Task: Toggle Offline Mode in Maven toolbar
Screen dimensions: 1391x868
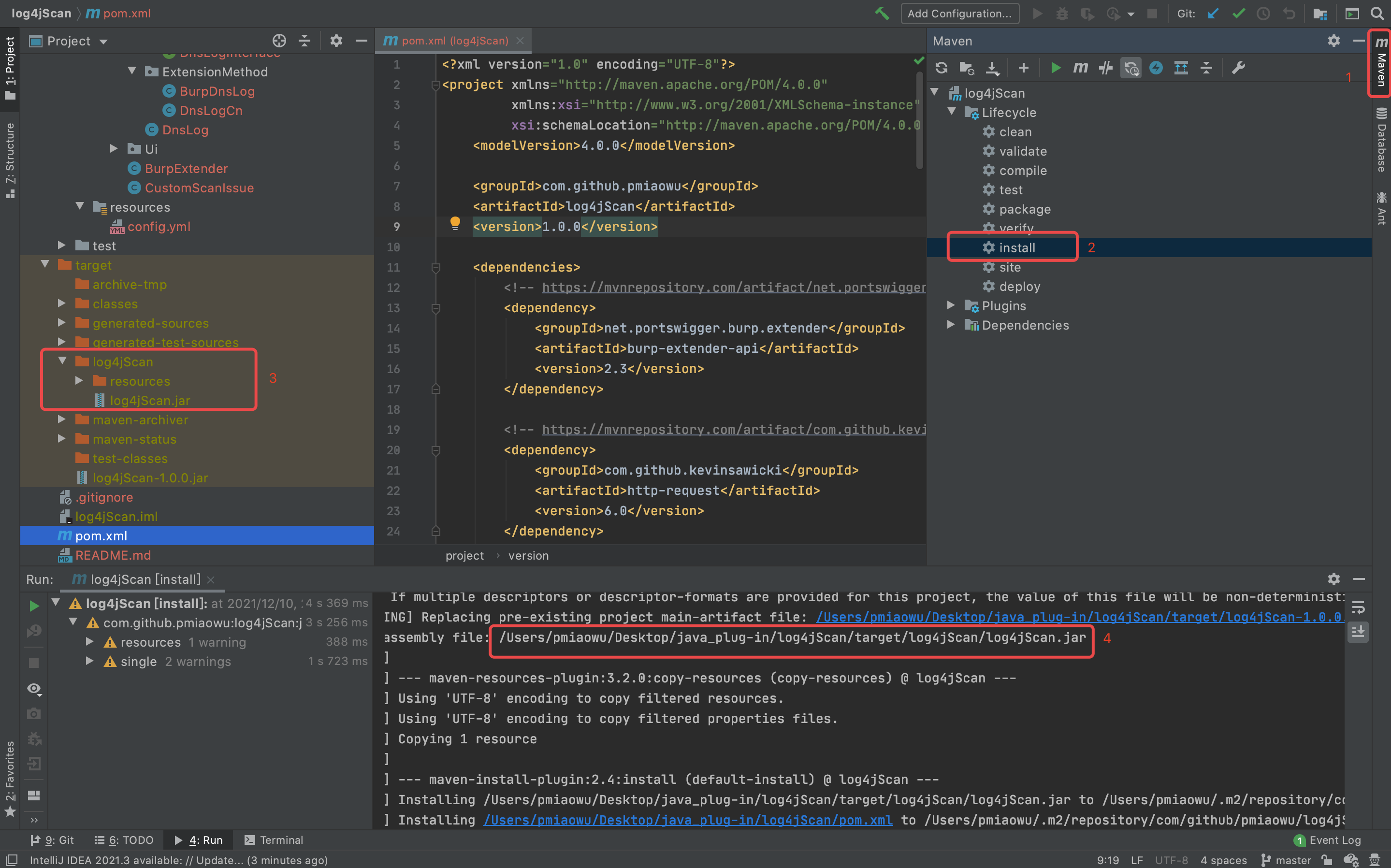Action: (1106, 68)
